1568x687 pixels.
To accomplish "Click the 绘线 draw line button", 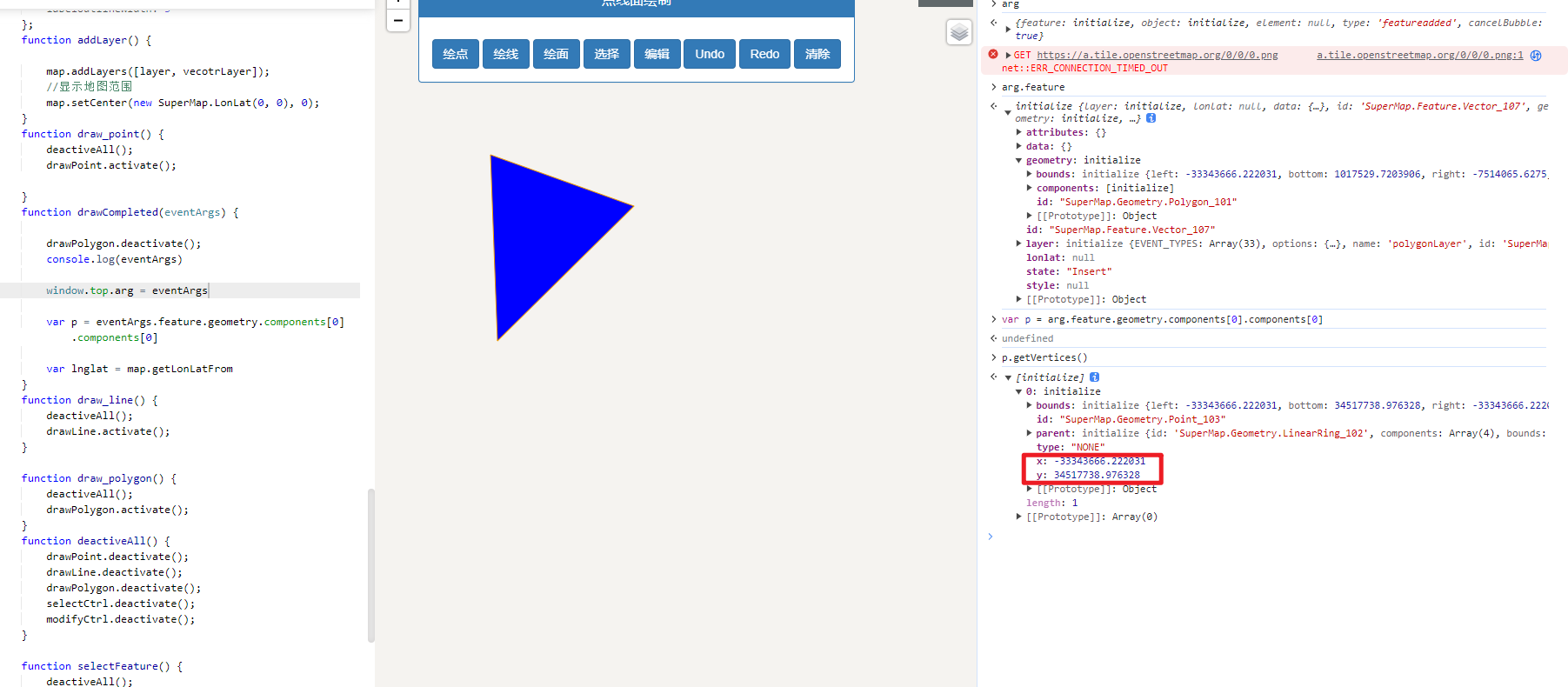I will (x=505, y=54).
